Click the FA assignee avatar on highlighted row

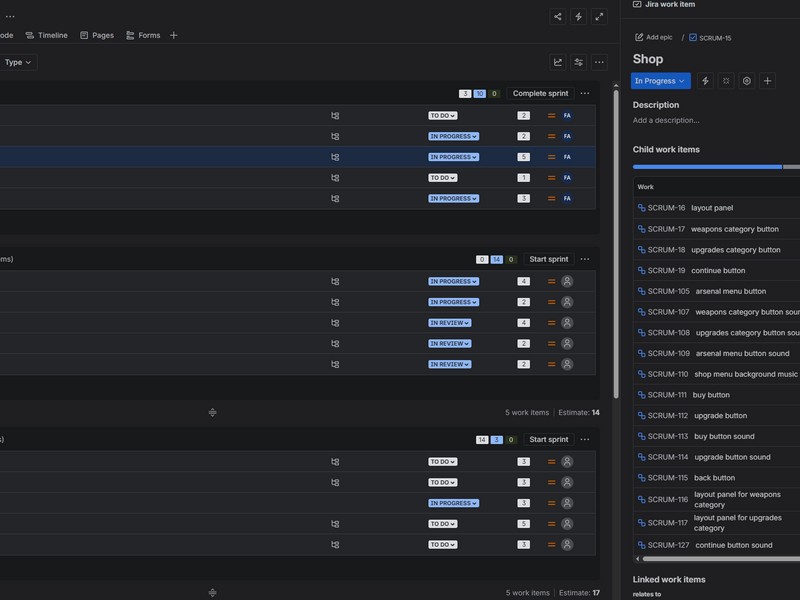coord(567,157)
